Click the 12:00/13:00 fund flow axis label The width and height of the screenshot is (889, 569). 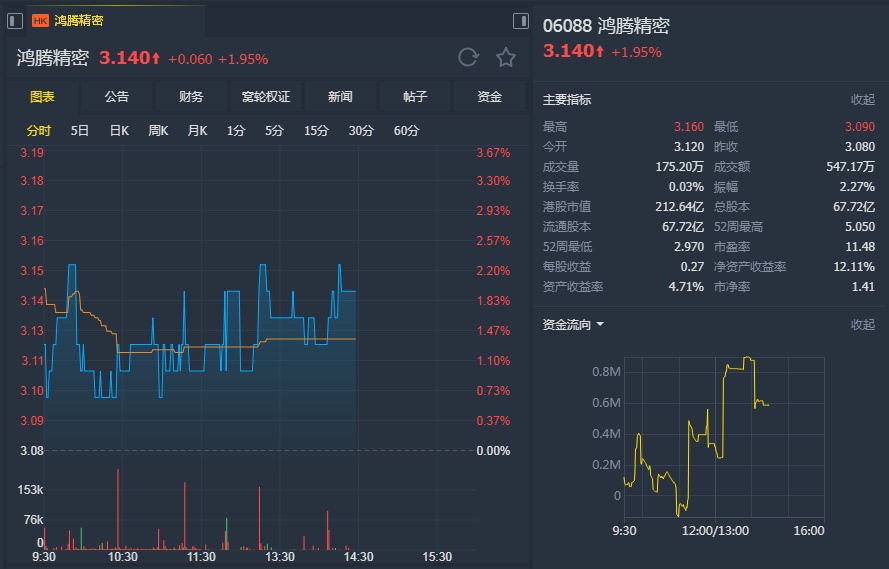[x=715, y=531]
